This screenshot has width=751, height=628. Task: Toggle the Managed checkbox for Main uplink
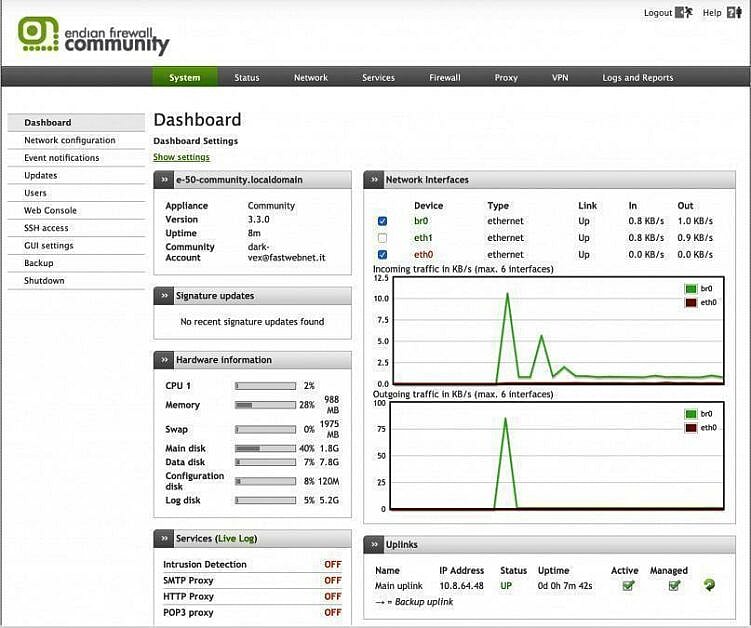(x=674, y=585)
